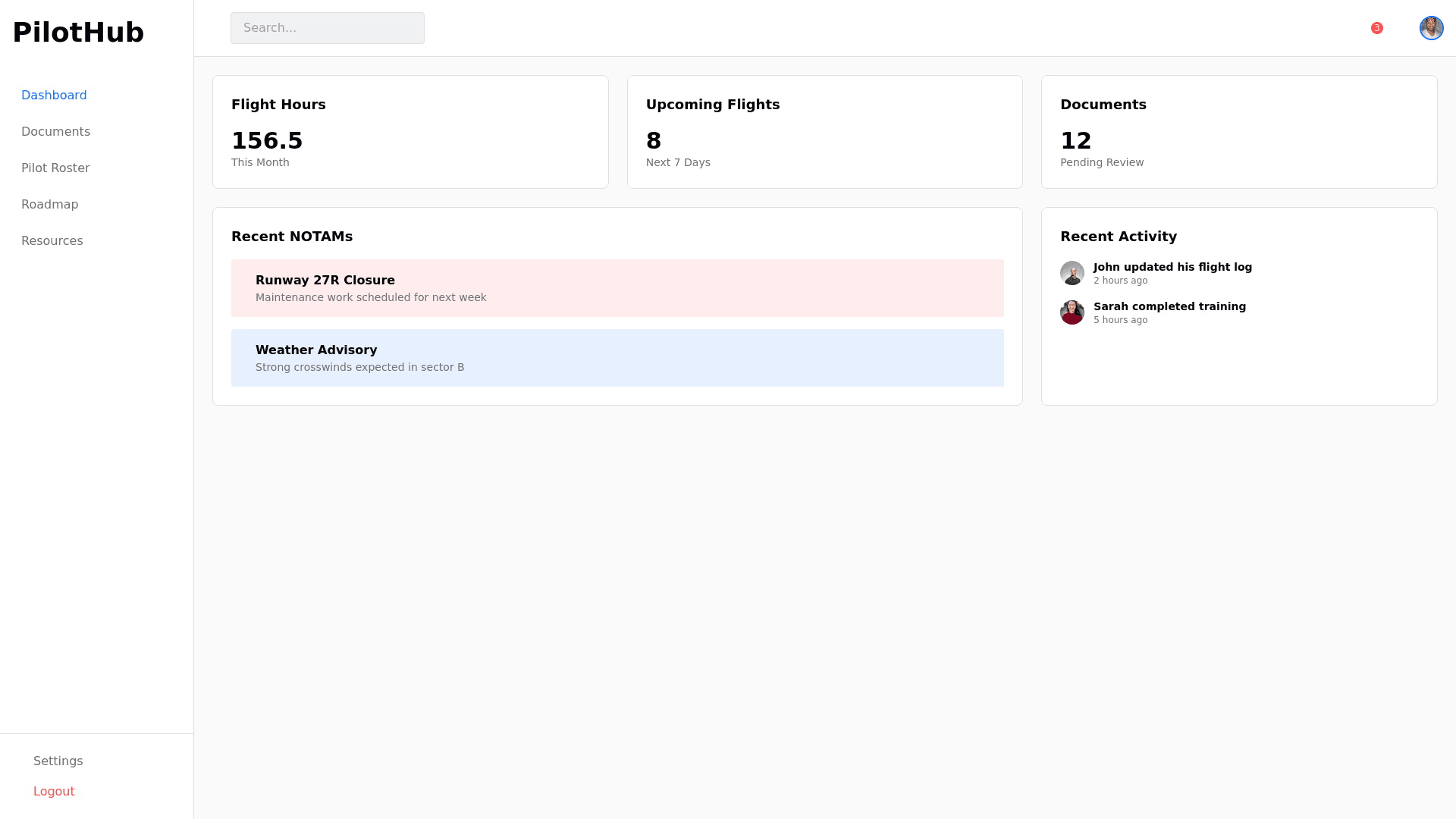Focus the Search input field
1456x819 pixels.
click(327, 28)
